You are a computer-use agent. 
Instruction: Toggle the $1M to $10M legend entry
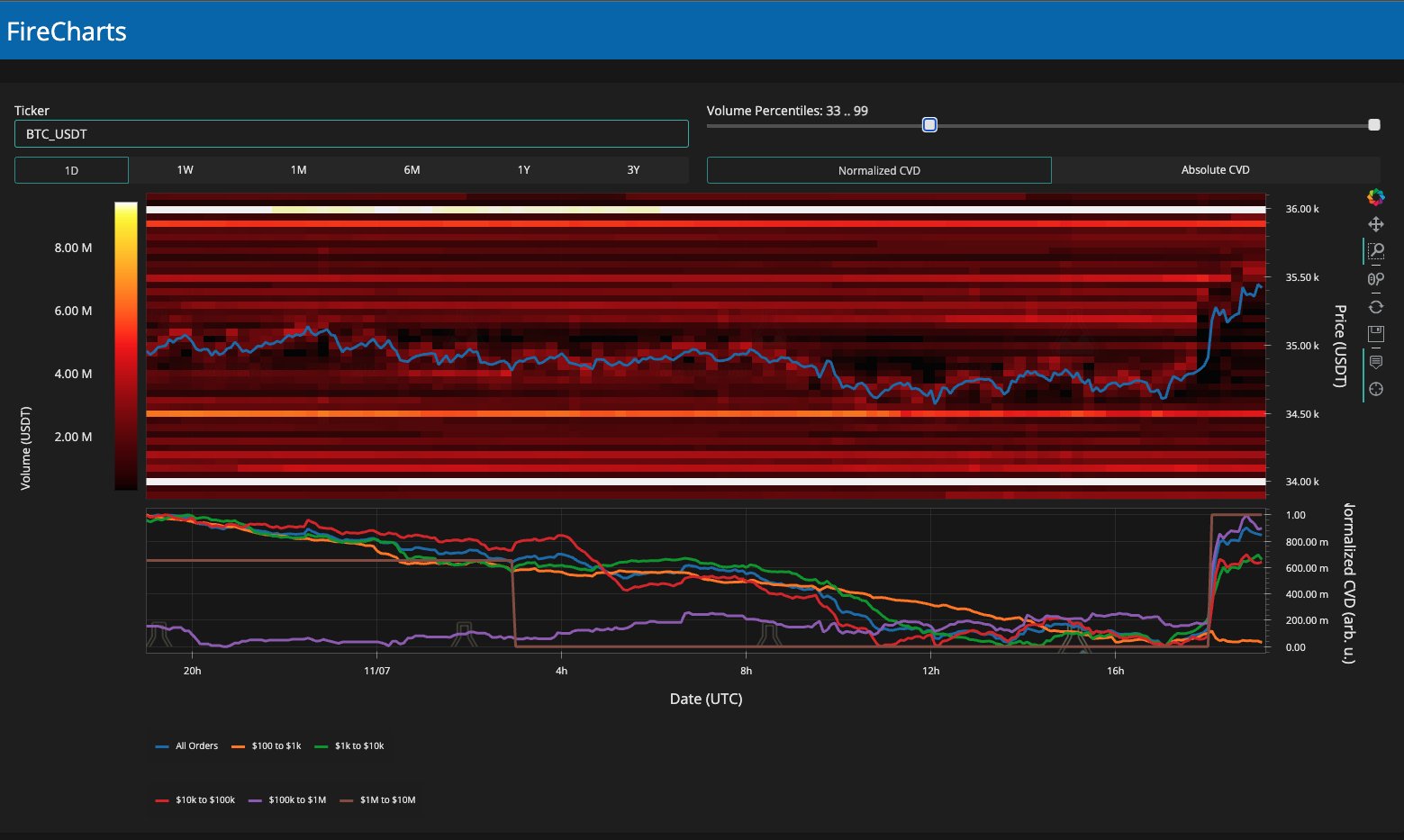click(377, 799)
